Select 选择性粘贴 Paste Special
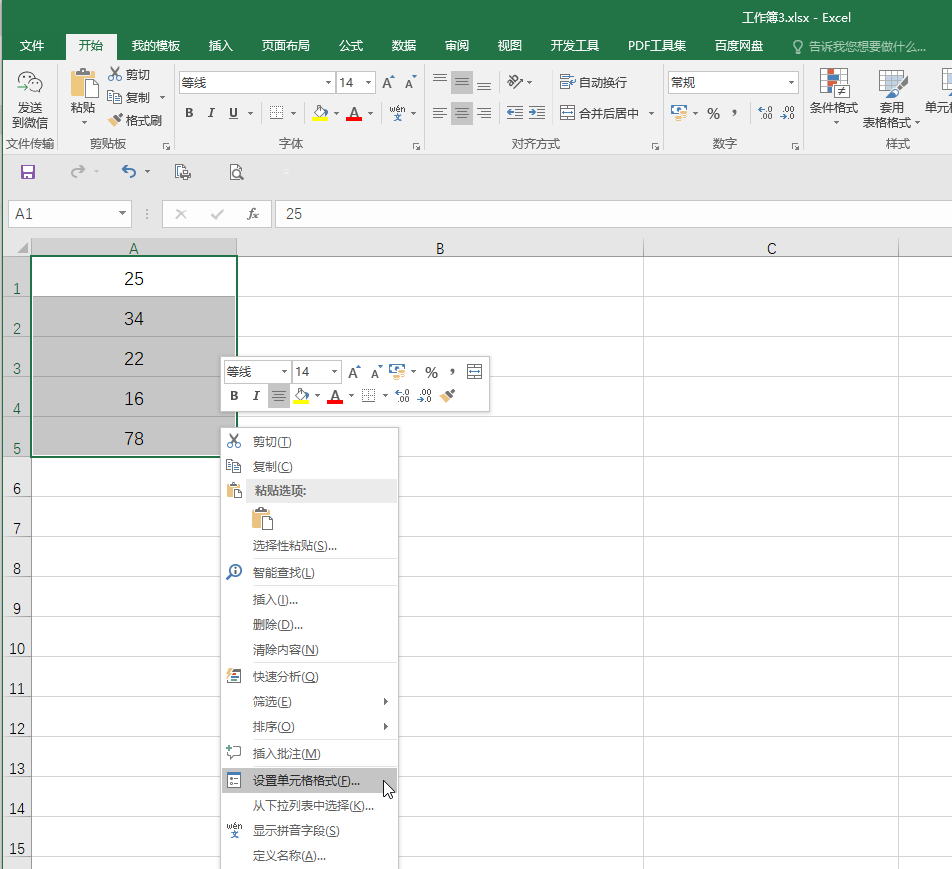The height and width of the screenshot is (869, 952). point(310,545)
